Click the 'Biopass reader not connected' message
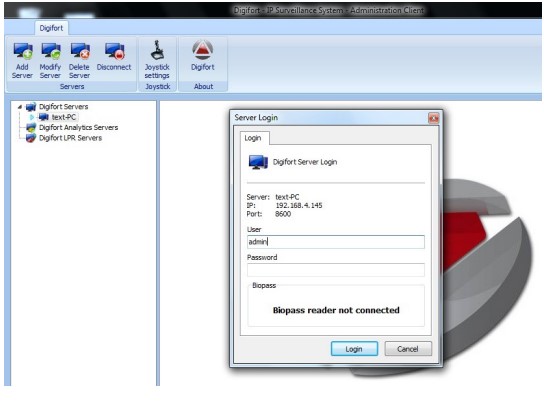The image size is (544, 414). pos(336,310)
